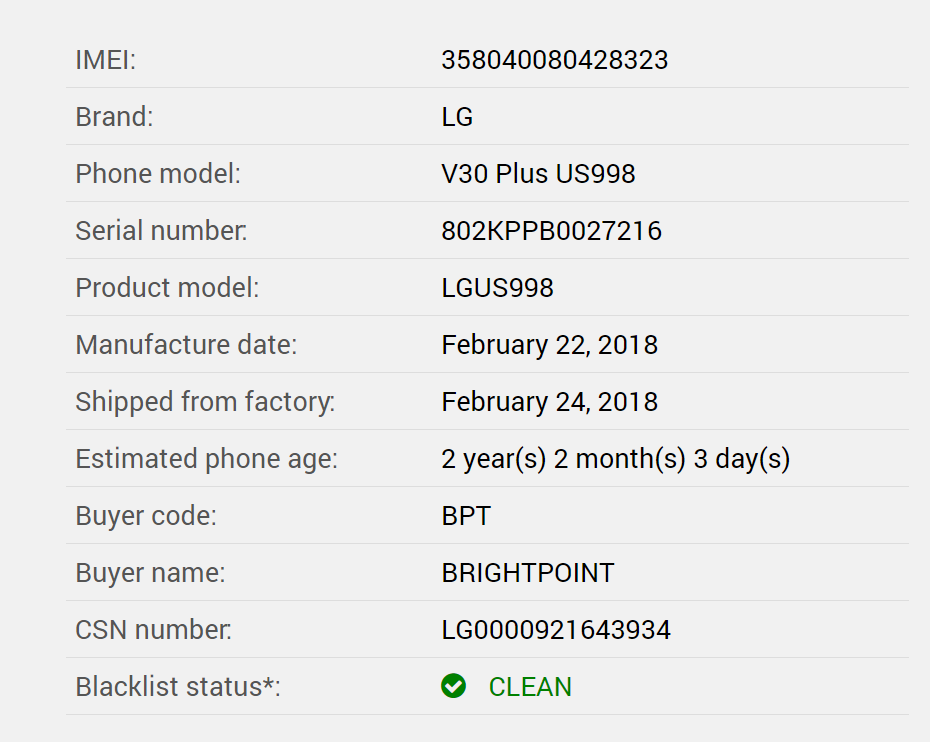This screenshot has width=930, height=742.
Task: Click the IMEI number 358040080428323
Action: click(554, 60)
